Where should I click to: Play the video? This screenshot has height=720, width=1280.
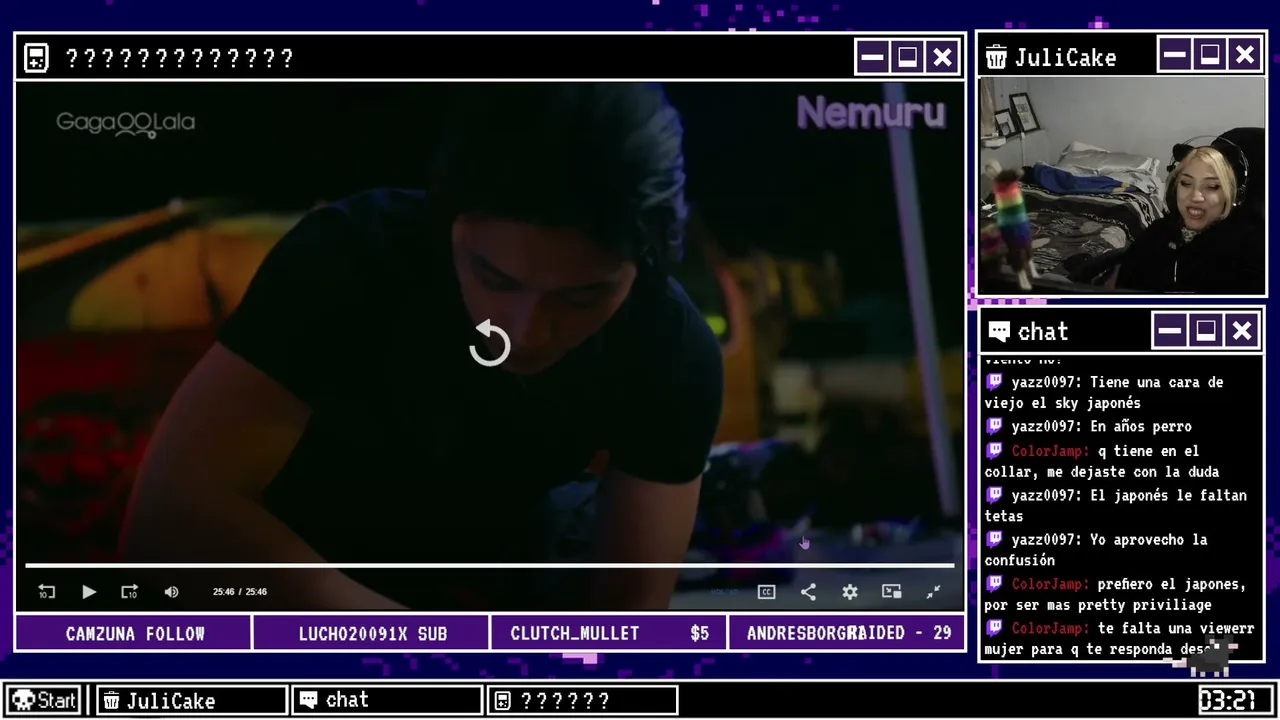[x=88, y=592]
